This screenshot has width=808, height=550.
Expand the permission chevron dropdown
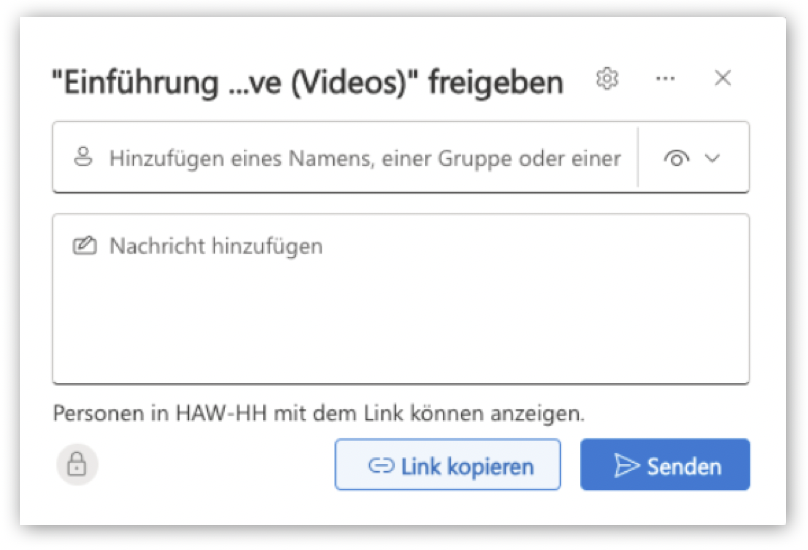pos(712,158)
